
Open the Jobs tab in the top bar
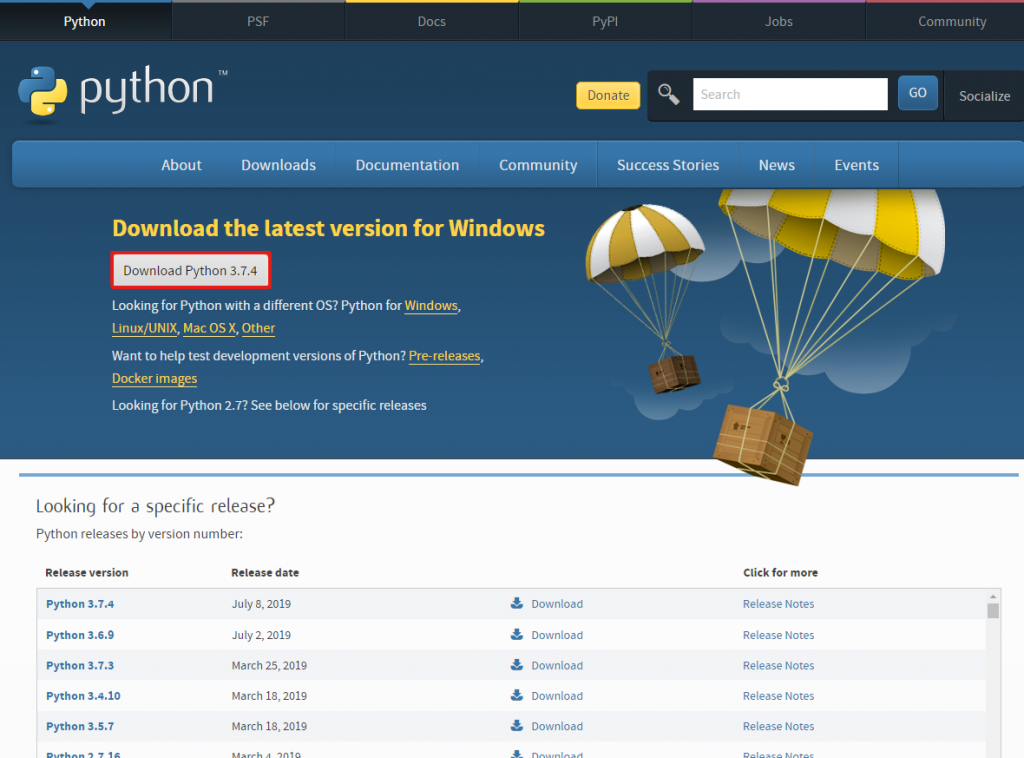point(778,22)
